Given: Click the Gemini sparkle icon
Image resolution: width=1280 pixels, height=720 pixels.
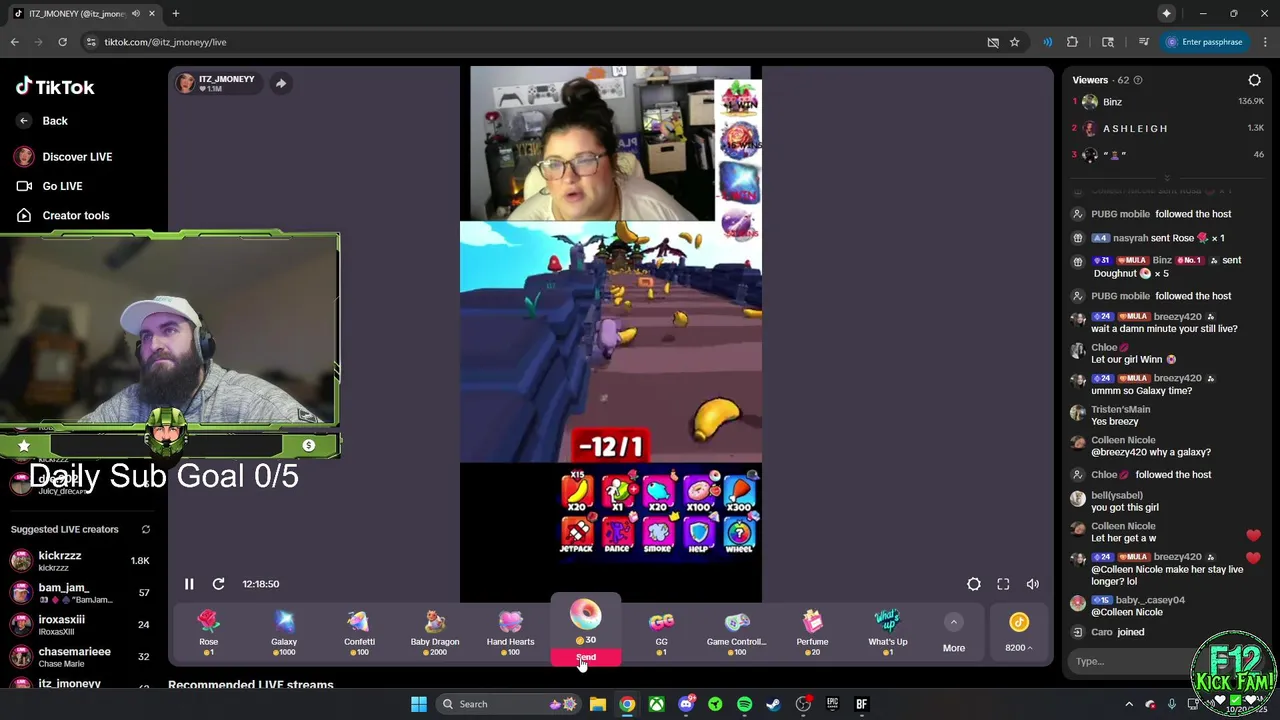Looking at the screenshot, I should point(1166,13).
